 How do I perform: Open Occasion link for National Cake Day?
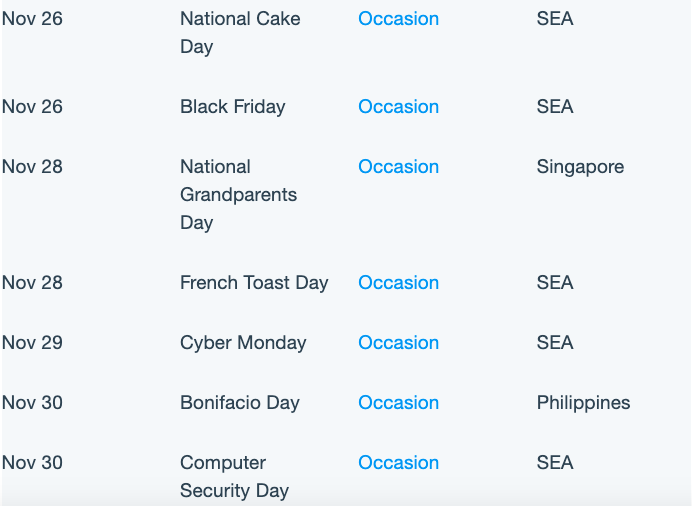[x=398, y=19]
